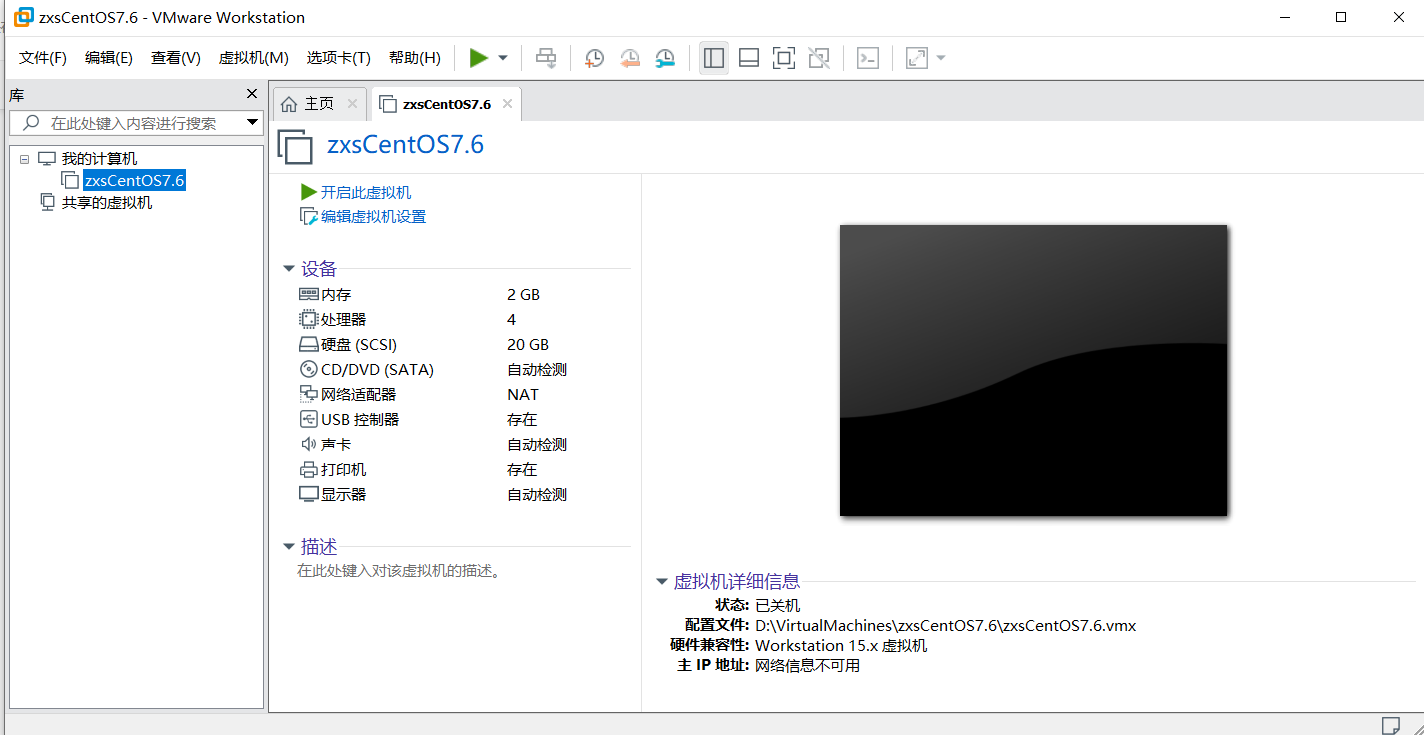This screenshot has height=735, width=1424.
Task: Open the power options dropdown arrow
Action: tap(503, 58)
